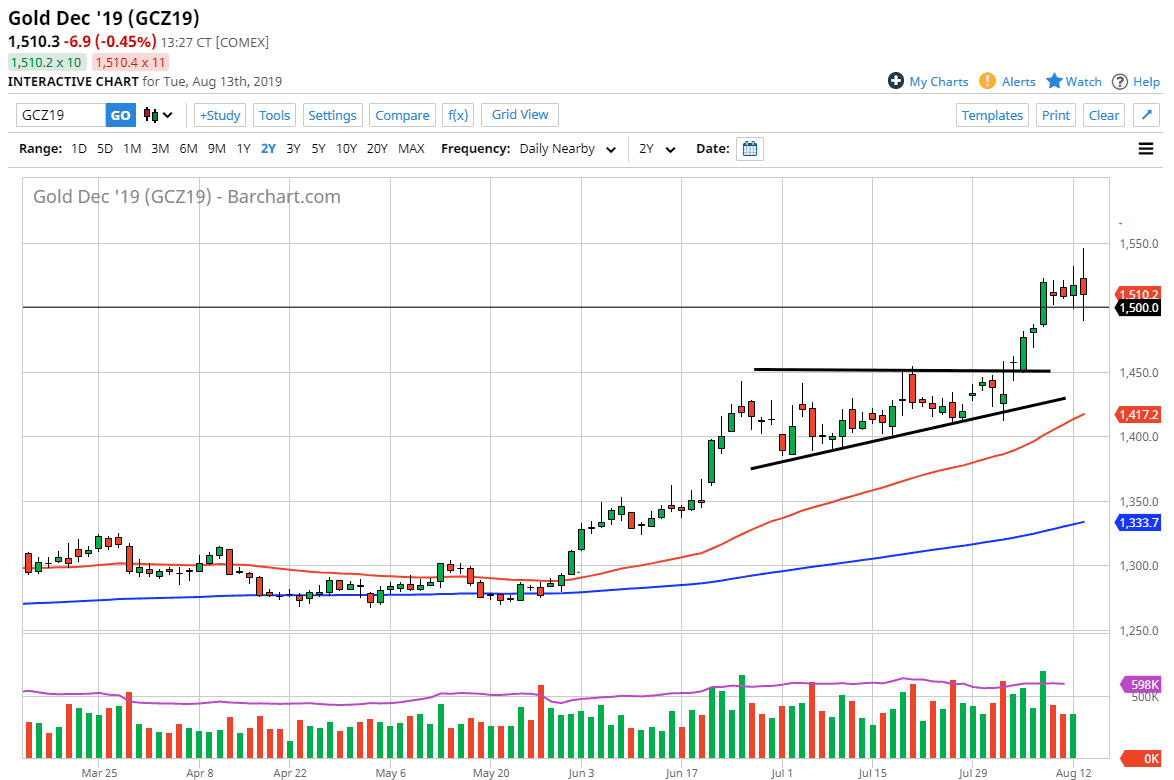Open the +Study dropdown

click(x=219, y=115)
